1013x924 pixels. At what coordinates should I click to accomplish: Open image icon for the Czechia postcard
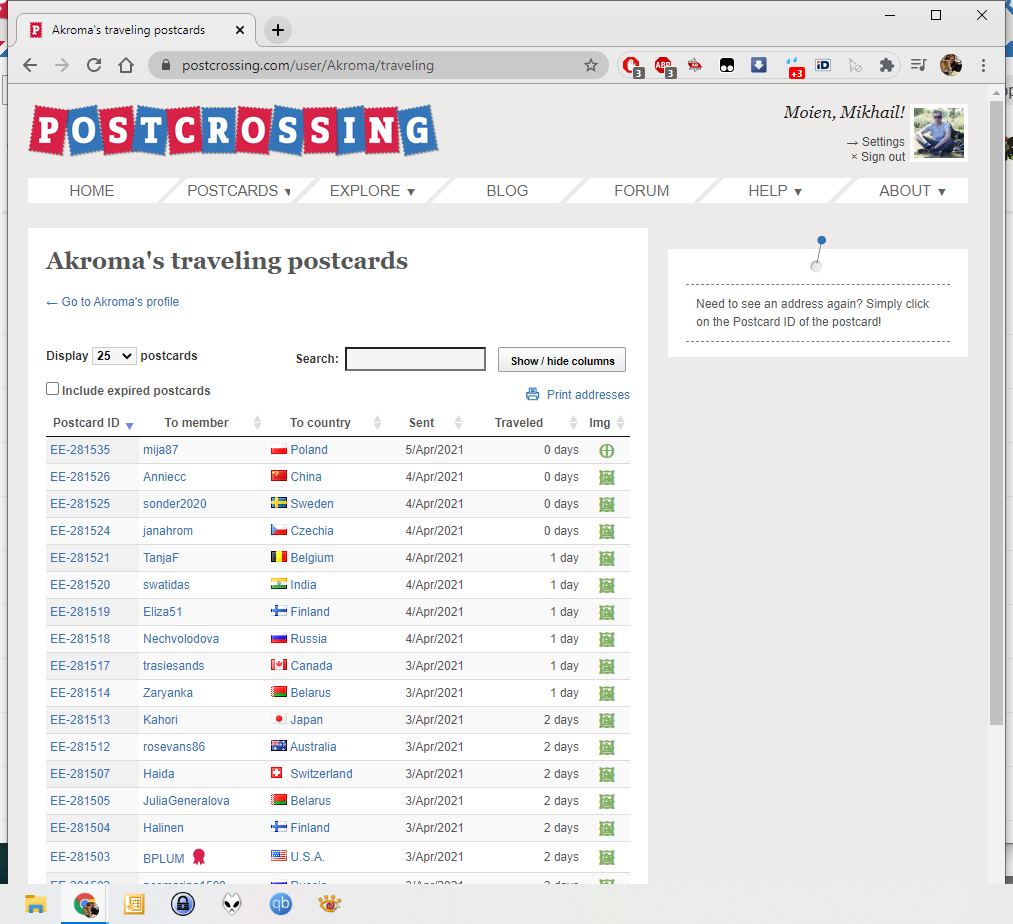pyautogui.click(x=607, y=532)
